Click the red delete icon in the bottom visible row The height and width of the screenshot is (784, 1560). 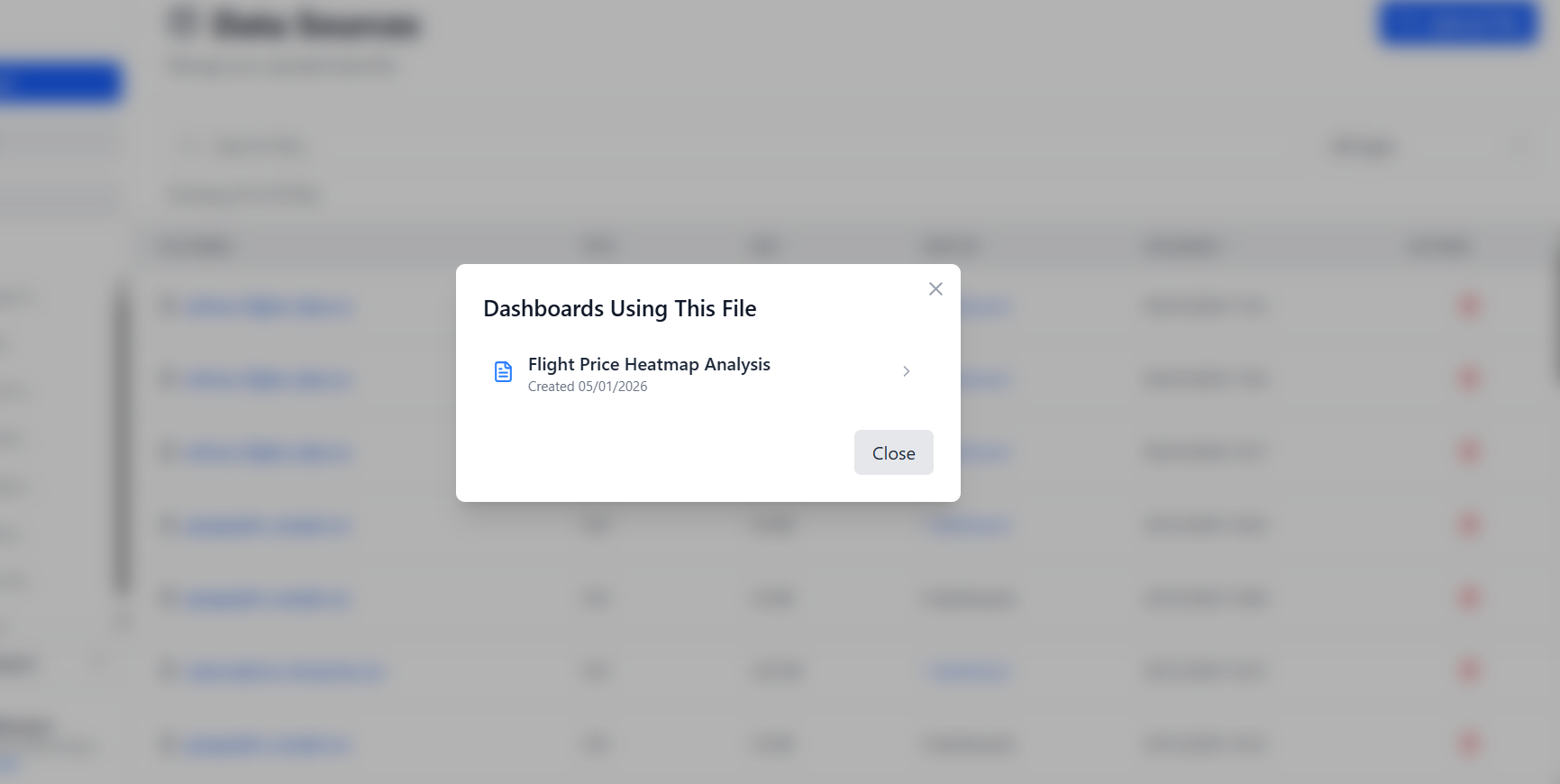tap(1469, 743)
